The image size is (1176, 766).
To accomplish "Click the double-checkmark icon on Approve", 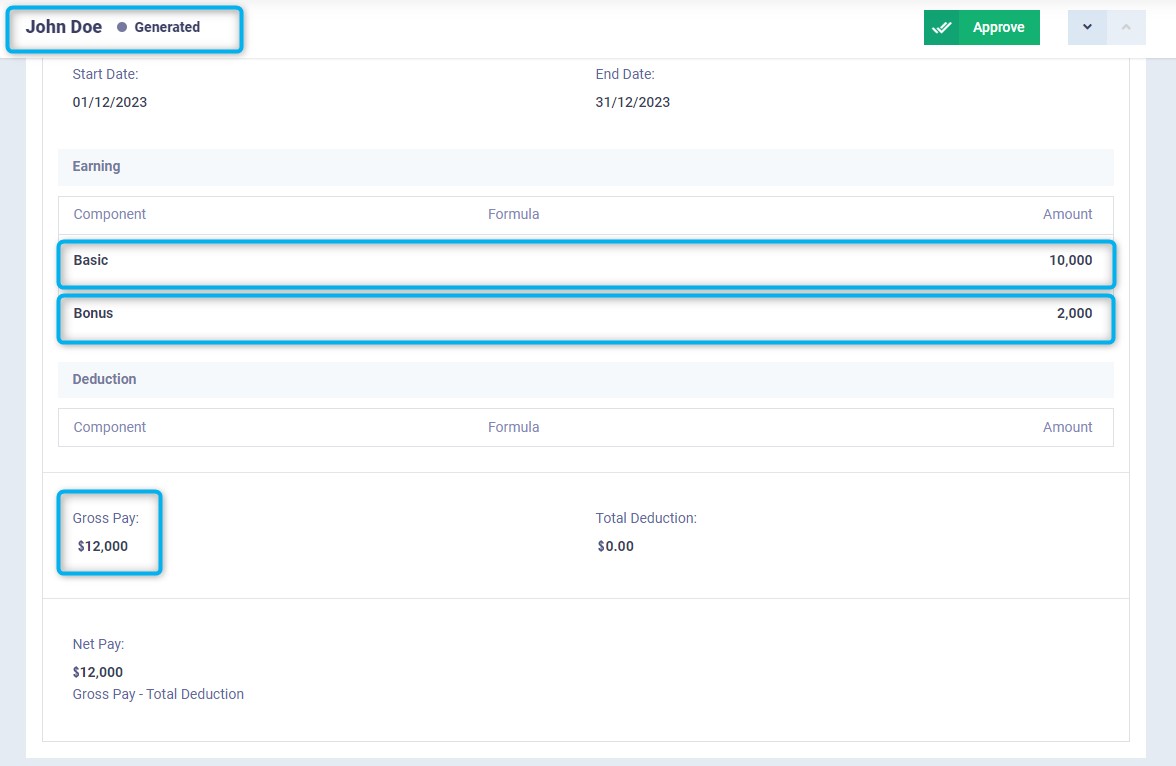I will coord(941,28).
